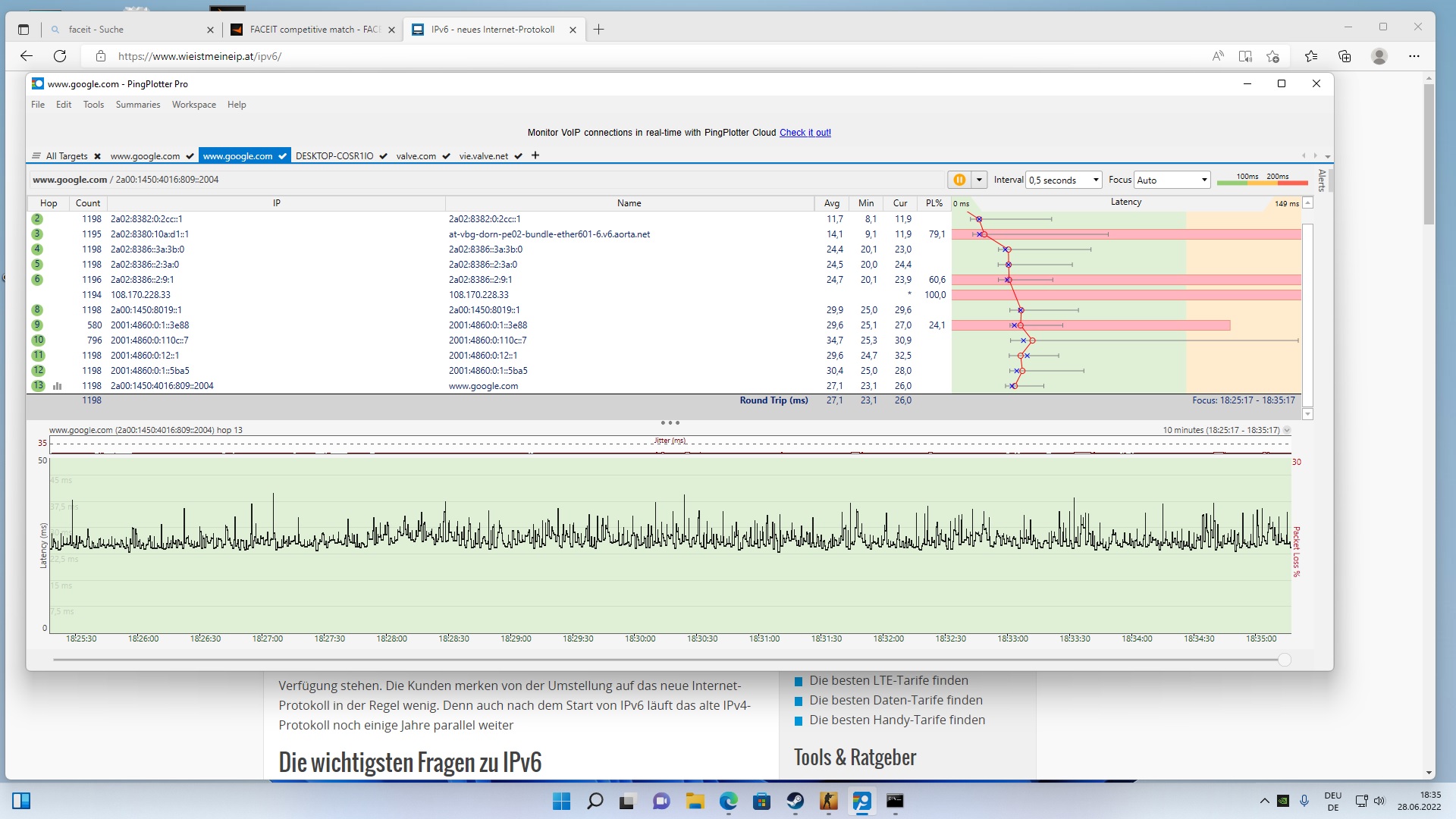Click the add new target plus icon

(x=535, y=155)
